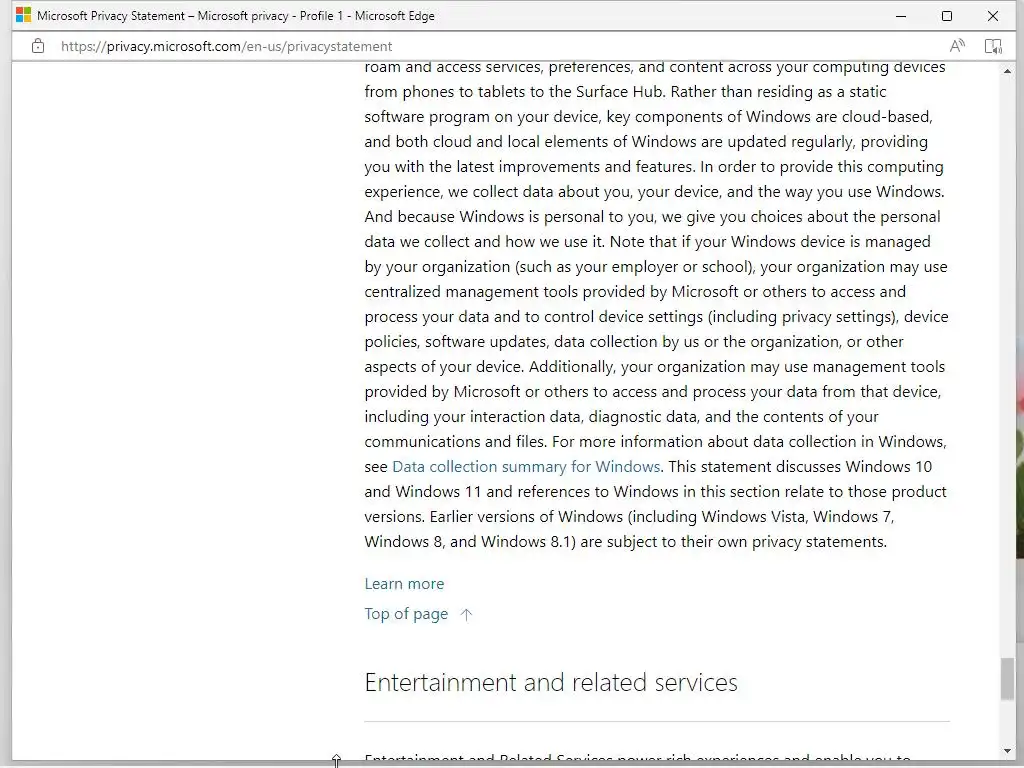Minimize the Edge window
The width and height of the screenshot is (1024, 768).
point(901,16)
